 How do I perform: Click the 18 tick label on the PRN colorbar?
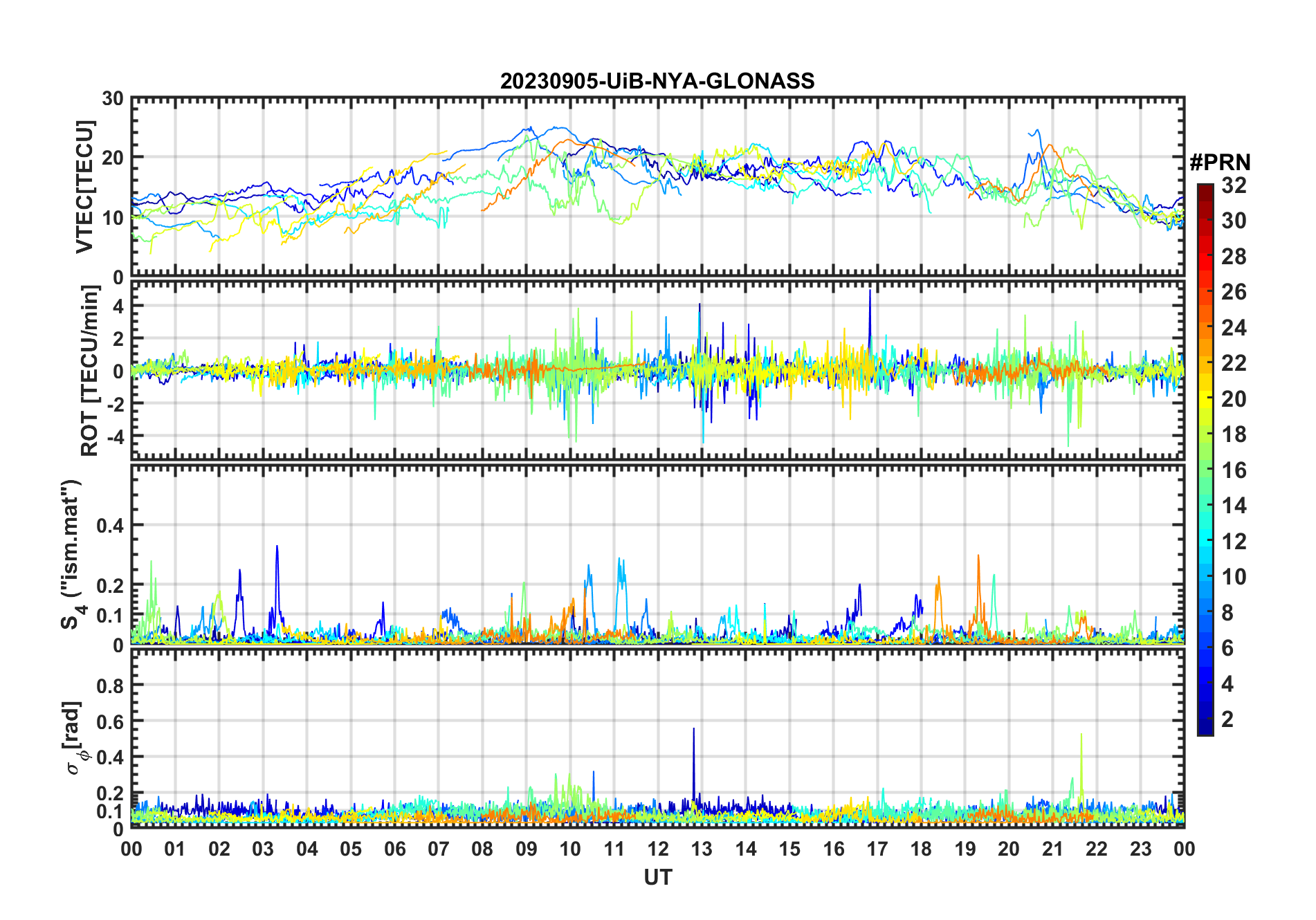click(1234, 434)
